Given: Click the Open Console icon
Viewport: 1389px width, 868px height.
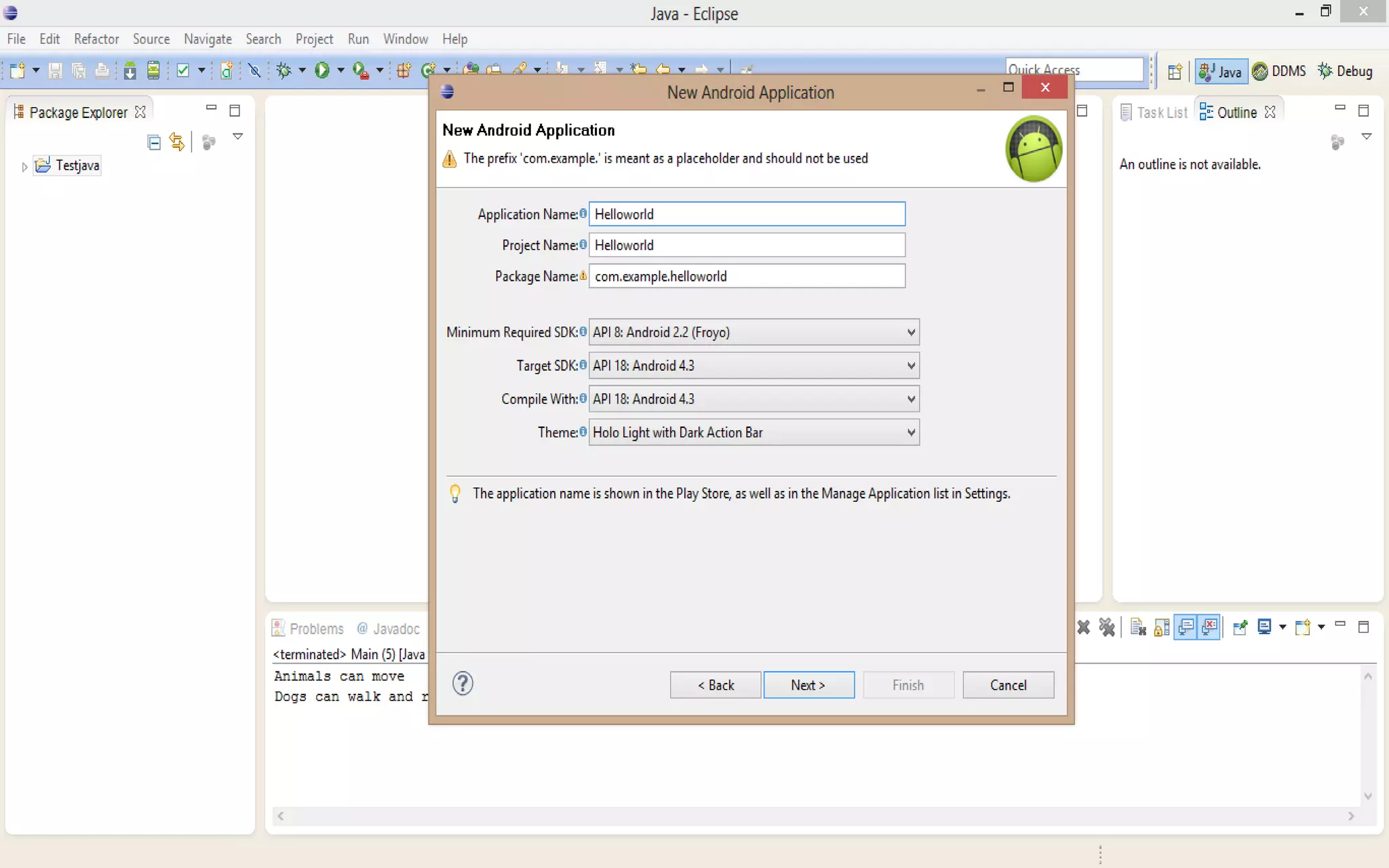Looking at the screenshot, I should (x=1302, y=627).
